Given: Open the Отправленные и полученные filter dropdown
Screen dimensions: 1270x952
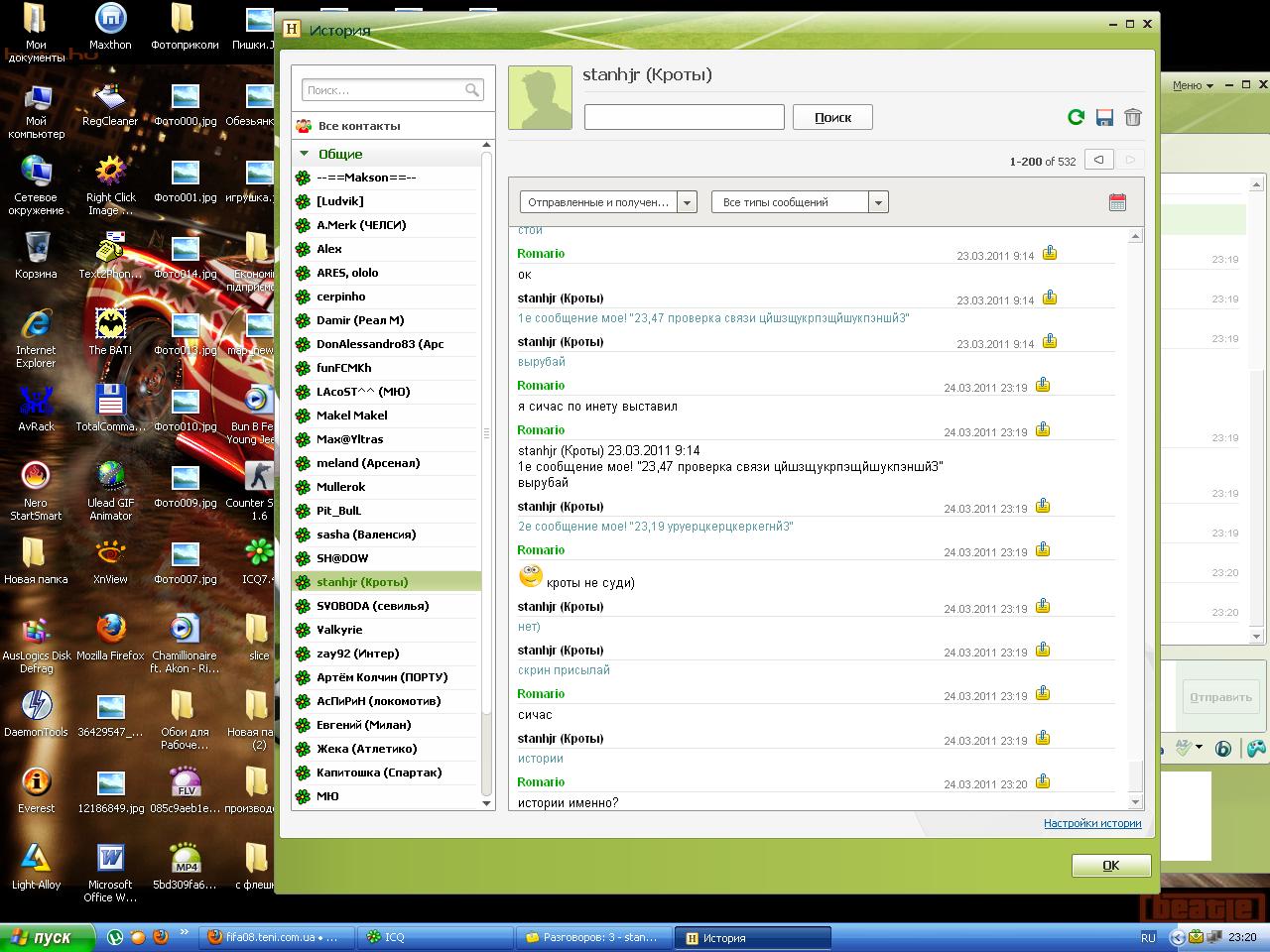Looking at the screenshot, I should pyautogui.click(x=608, y=202).
